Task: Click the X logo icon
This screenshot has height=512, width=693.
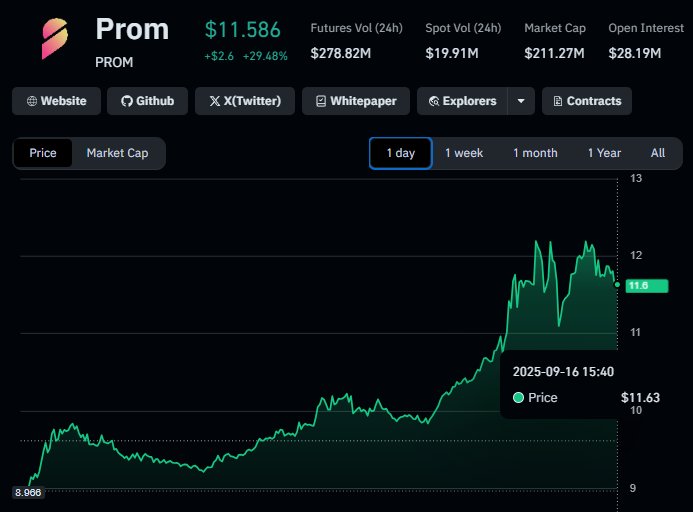Action: pyautogui.click(x=214, y=101)
